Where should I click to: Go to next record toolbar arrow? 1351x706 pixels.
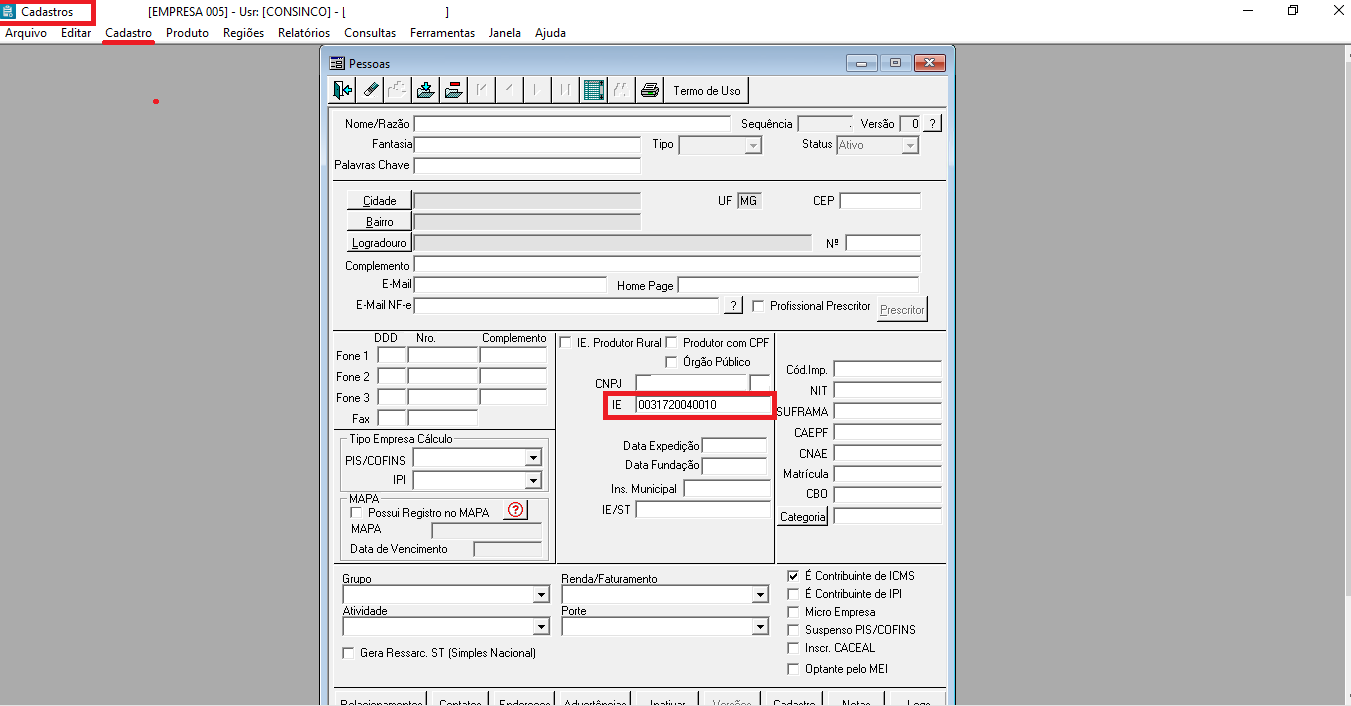pos(538,90)
